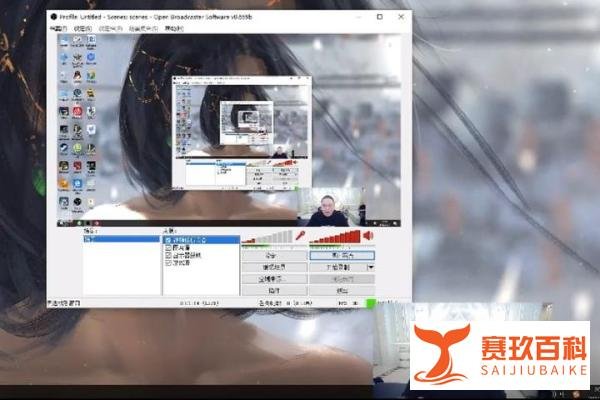Screen dimensions: 600x400
Task: Toggle the third source's checkbox in Sources list
Action: coord(168,255)
